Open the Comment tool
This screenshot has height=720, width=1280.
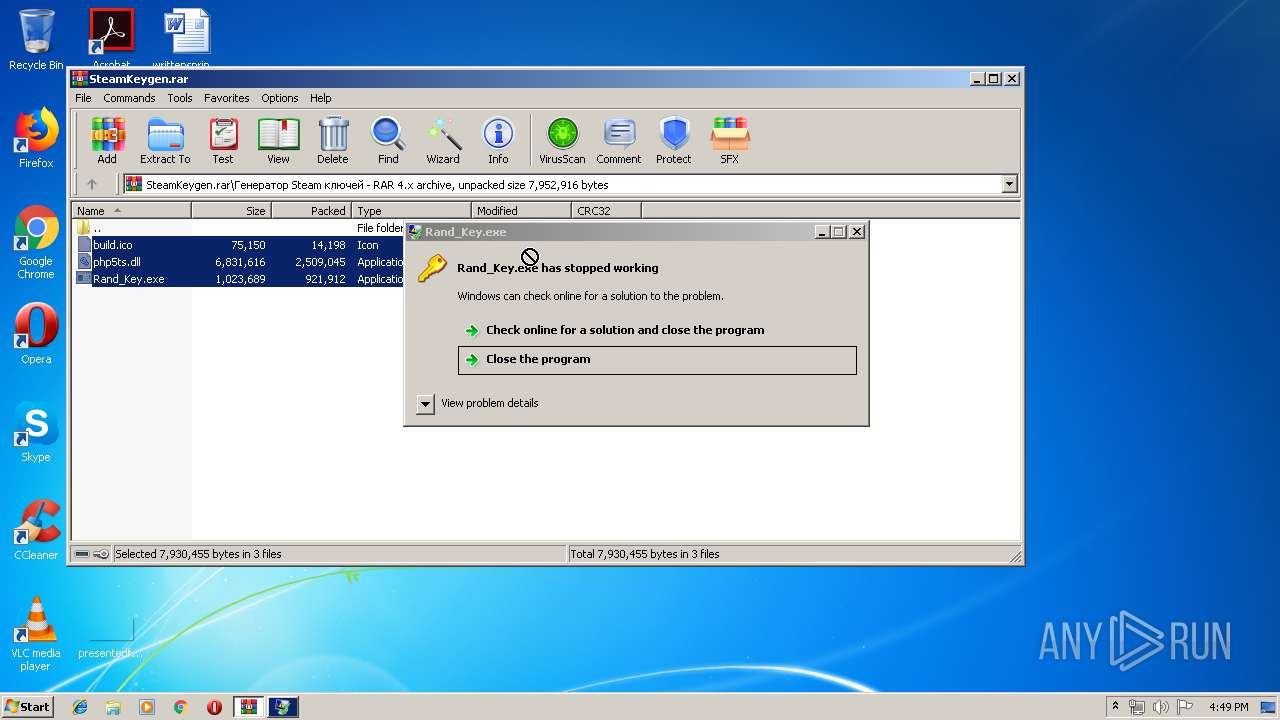pyautogui.click(x=619, y=141)
